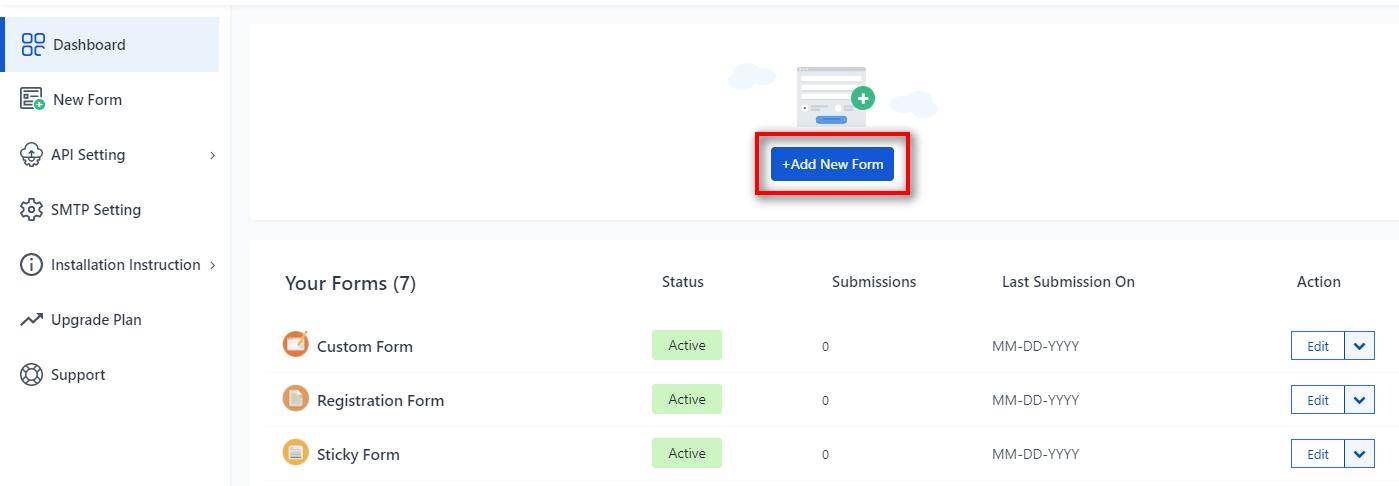Click the Support lifebuoy icon
1399x486 pixels.
coord(32,375)
